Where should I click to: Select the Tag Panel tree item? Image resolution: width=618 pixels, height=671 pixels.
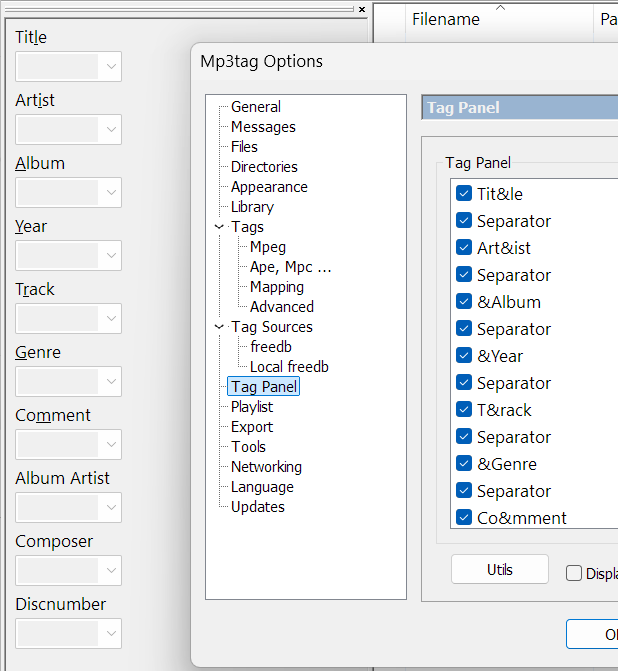[x=264, y=387]
